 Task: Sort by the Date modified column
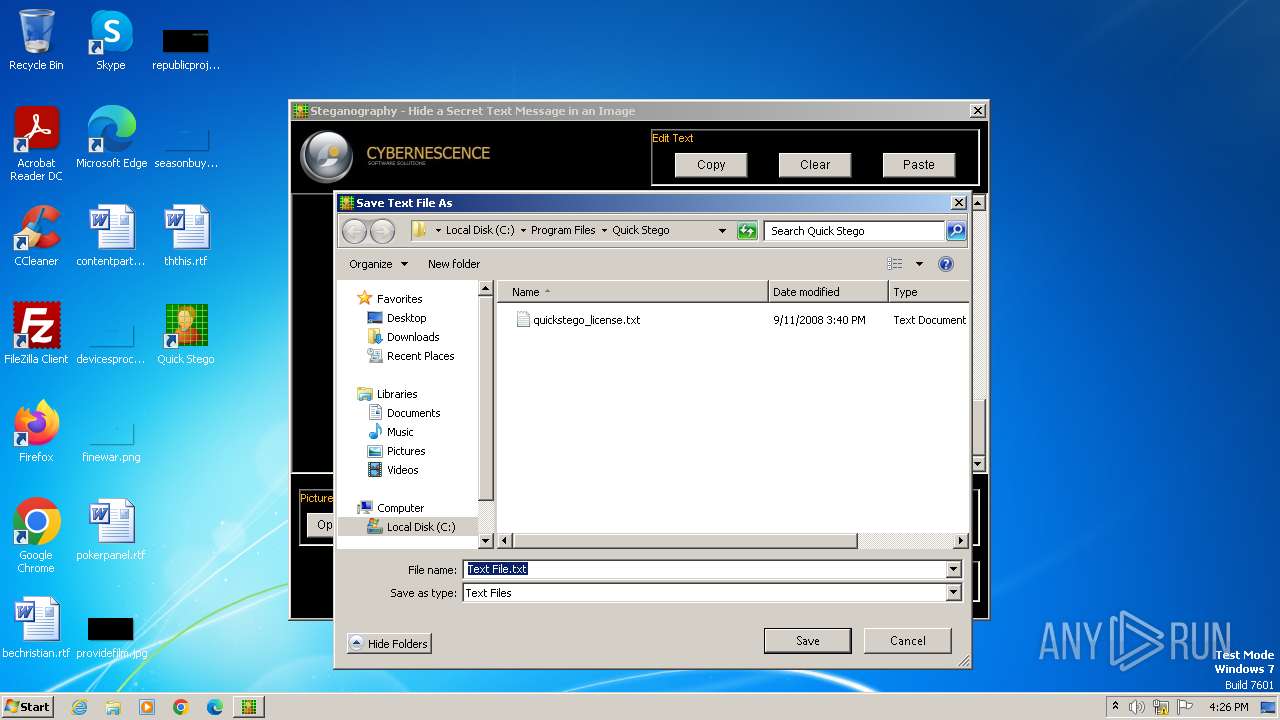[x=828, y=292]
